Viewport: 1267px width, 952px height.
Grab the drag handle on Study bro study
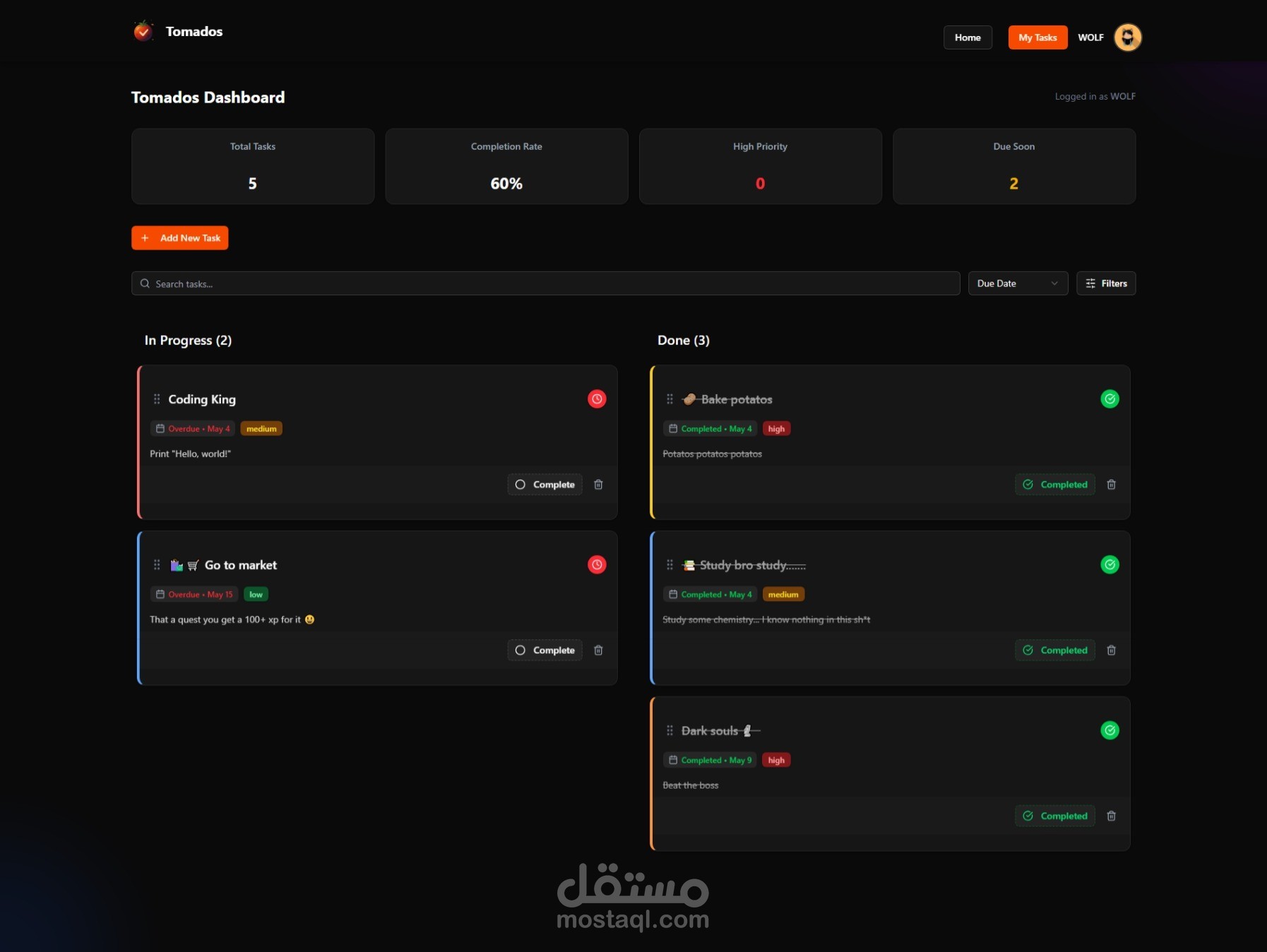point(670,565)
